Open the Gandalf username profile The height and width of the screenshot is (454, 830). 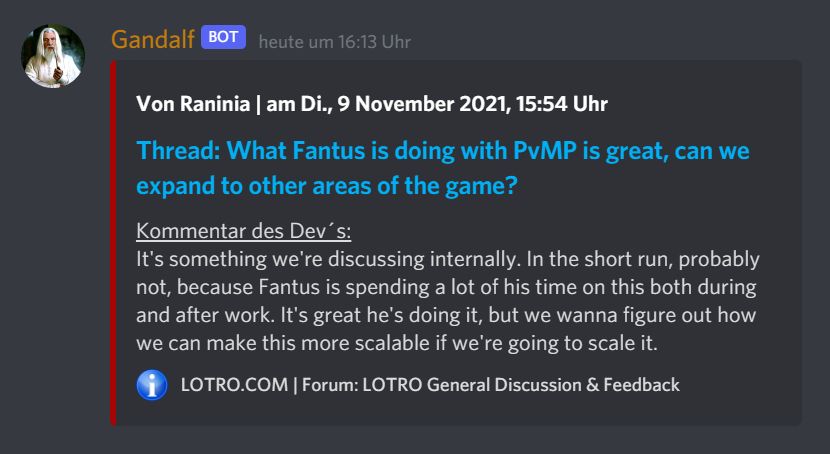tap(152, 39)
